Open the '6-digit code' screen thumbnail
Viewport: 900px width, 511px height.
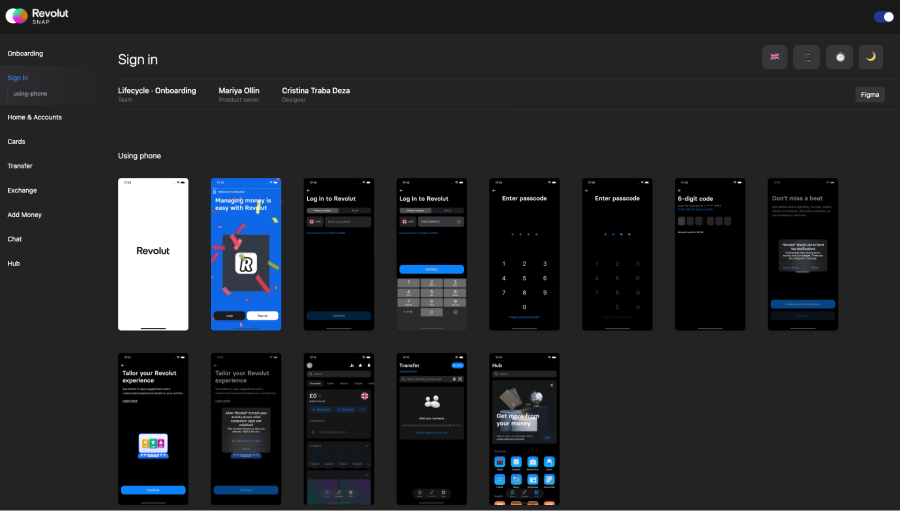click(x=710, y=254)
